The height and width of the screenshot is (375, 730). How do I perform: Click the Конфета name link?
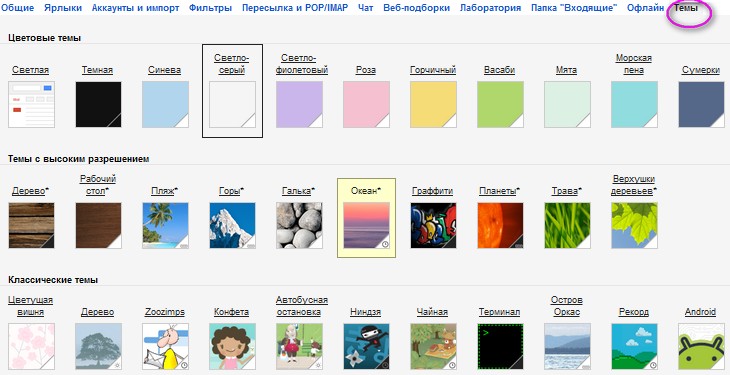point(231,312)
